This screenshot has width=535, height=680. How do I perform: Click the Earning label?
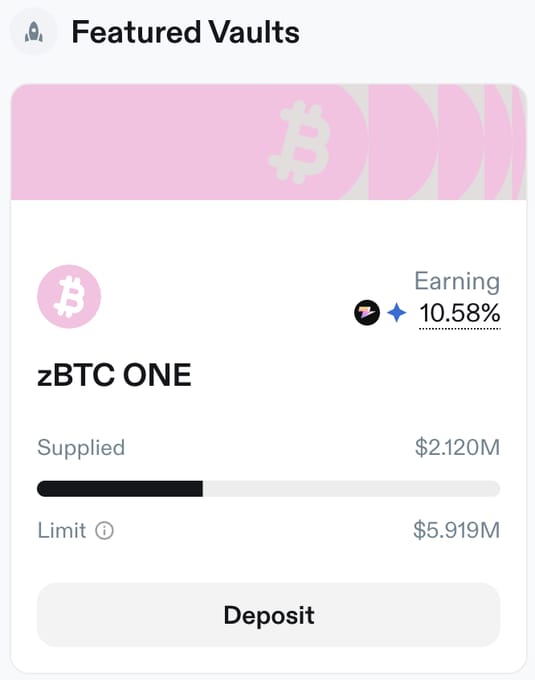pos(457,281)
